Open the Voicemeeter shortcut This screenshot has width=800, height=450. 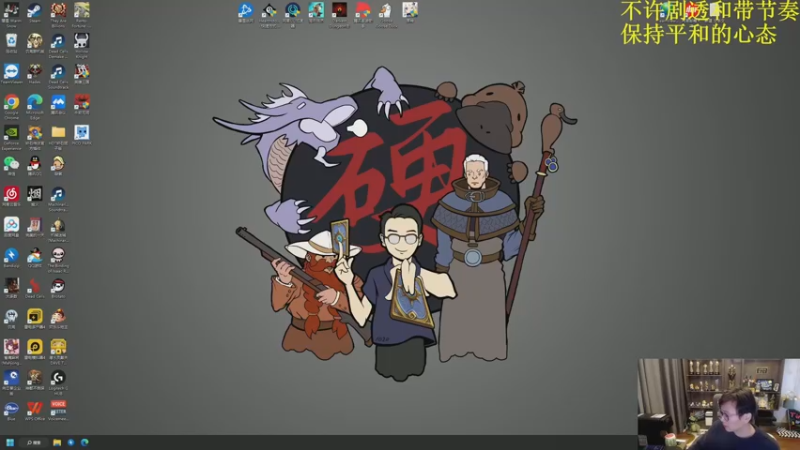pos(58,408)
